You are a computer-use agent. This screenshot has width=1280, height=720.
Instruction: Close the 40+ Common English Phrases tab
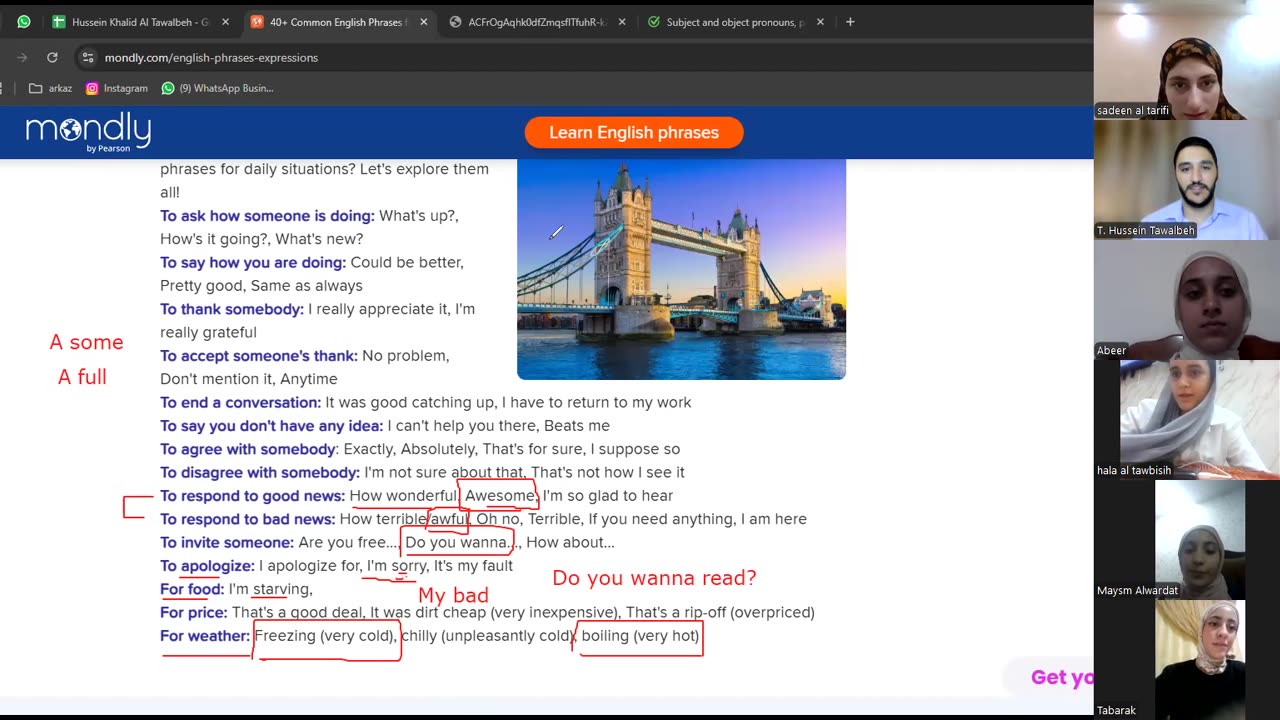pos(422,22)
